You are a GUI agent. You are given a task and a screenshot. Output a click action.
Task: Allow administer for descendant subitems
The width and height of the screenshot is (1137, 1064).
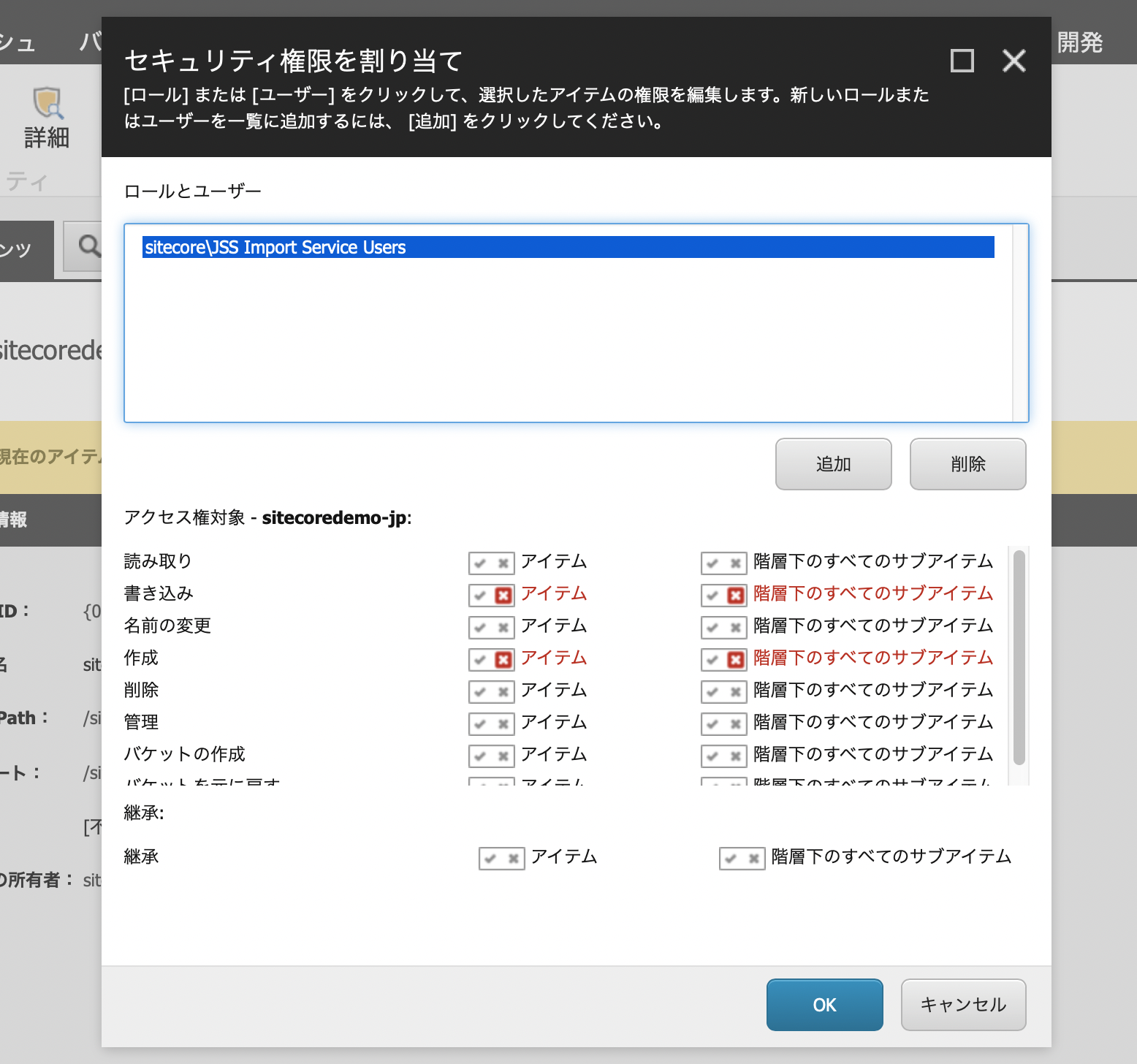click(x=712, y=724)
